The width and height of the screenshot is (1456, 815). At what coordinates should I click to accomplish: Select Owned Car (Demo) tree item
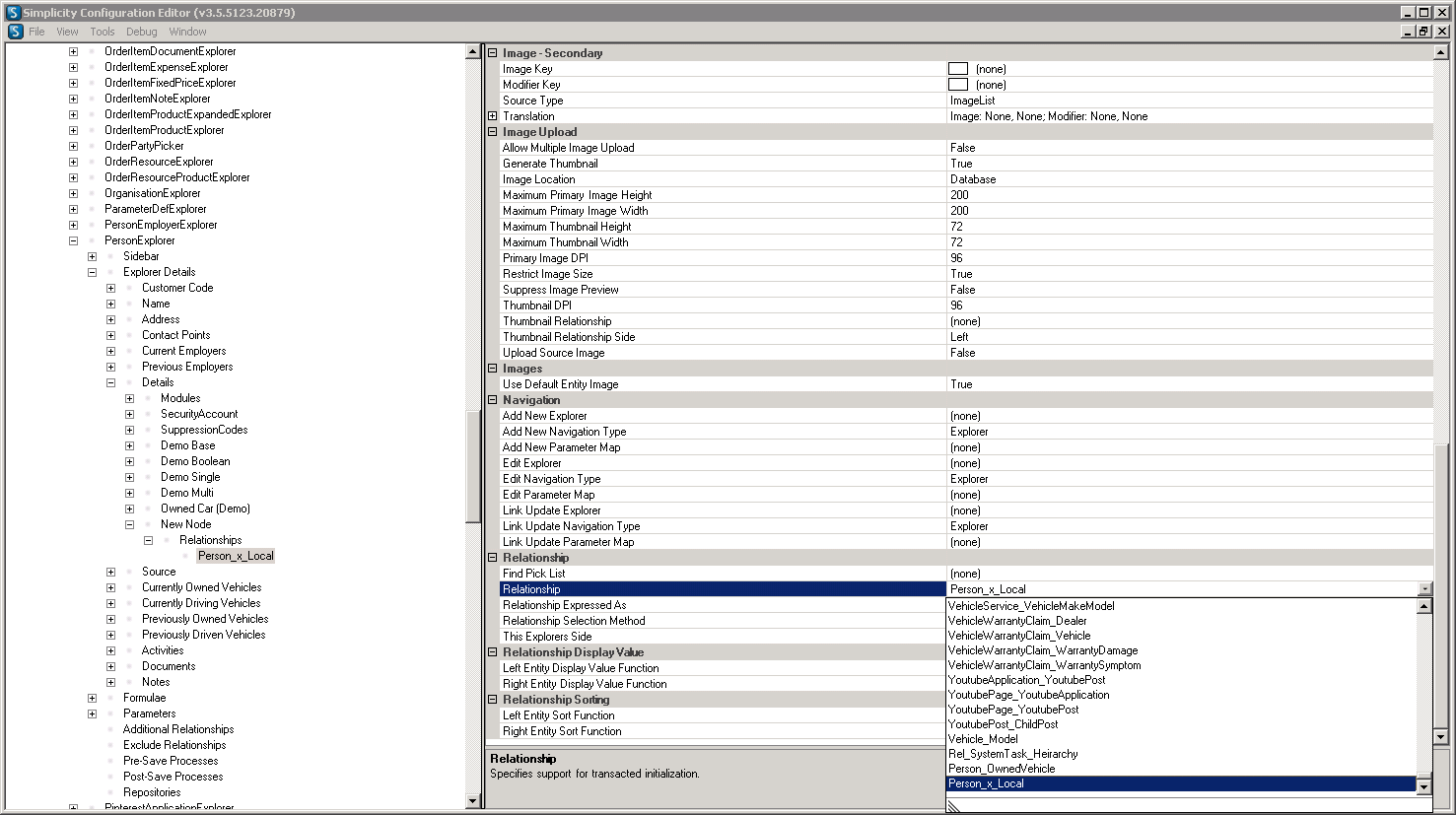[205, 509]
